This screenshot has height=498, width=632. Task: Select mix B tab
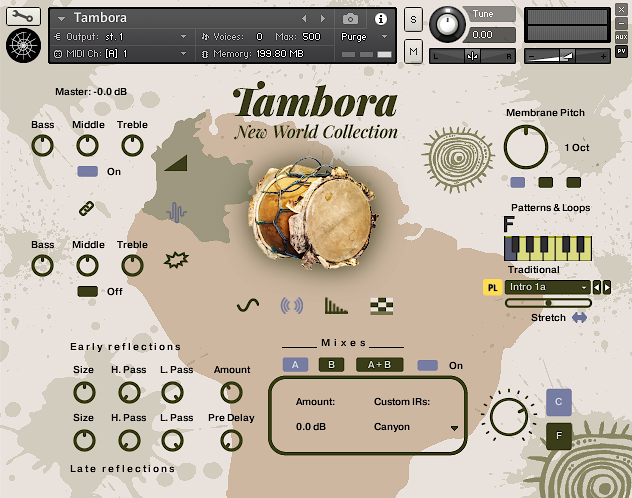point(331,365)
